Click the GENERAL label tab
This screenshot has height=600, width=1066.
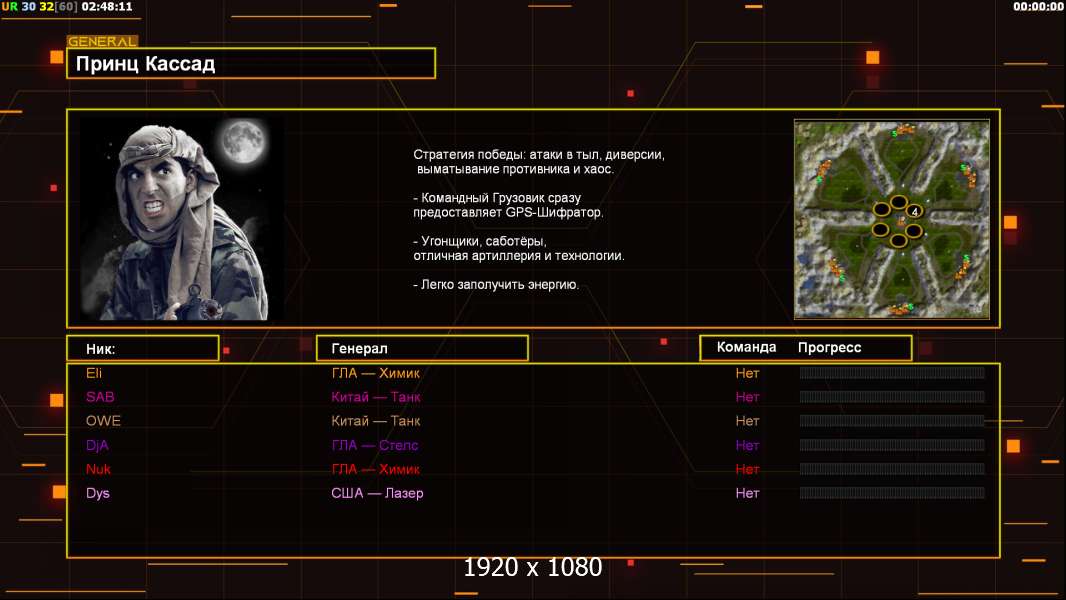tap(102, 42)
